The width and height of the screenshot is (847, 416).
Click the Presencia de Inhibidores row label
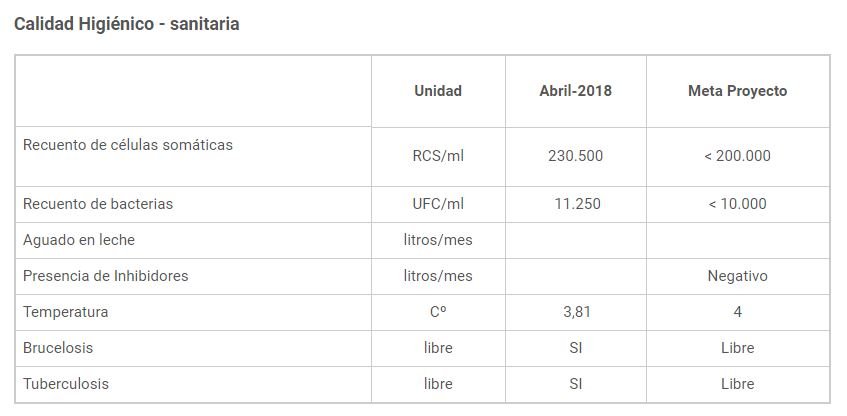pos(106,276)
